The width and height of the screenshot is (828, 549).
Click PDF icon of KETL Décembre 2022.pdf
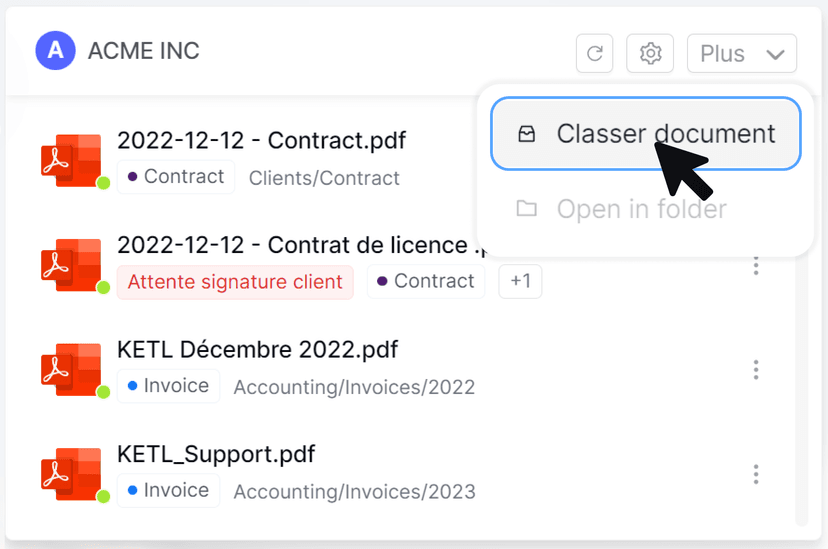click(x=71, y=370)
